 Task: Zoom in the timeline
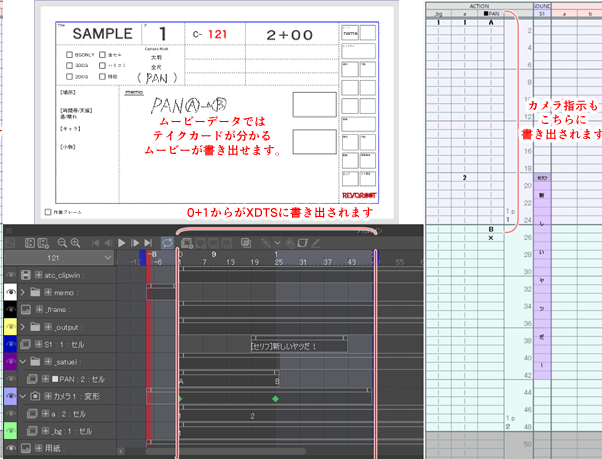tap(76, 243)
